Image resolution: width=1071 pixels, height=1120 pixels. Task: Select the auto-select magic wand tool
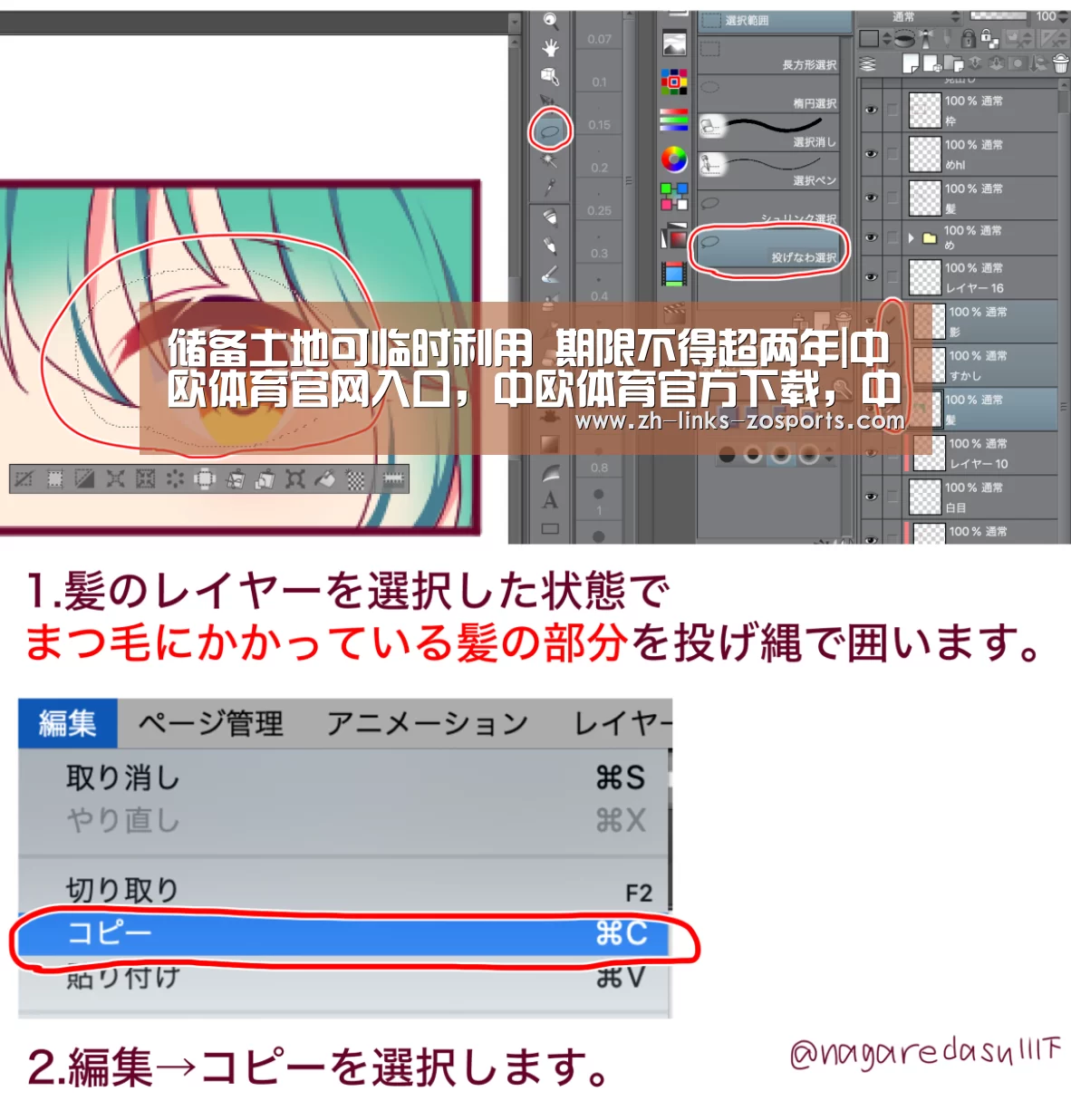pos(549,160)
